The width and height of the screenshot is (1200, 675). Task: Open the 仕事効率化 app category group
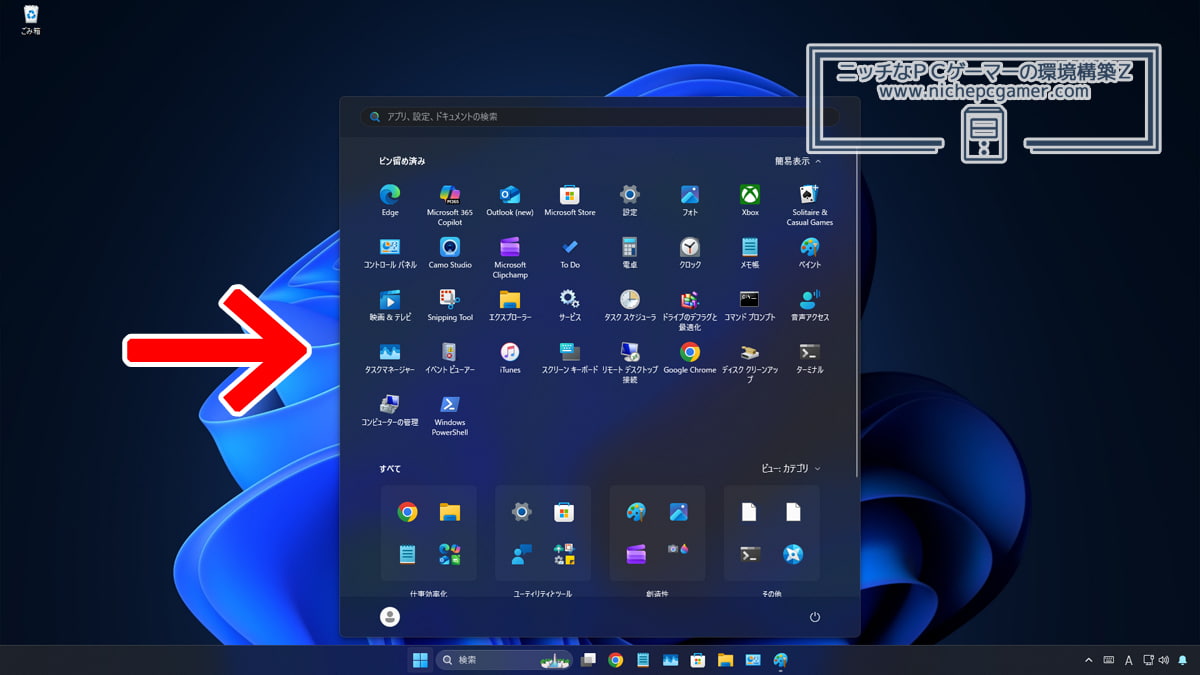pos(429,532)
